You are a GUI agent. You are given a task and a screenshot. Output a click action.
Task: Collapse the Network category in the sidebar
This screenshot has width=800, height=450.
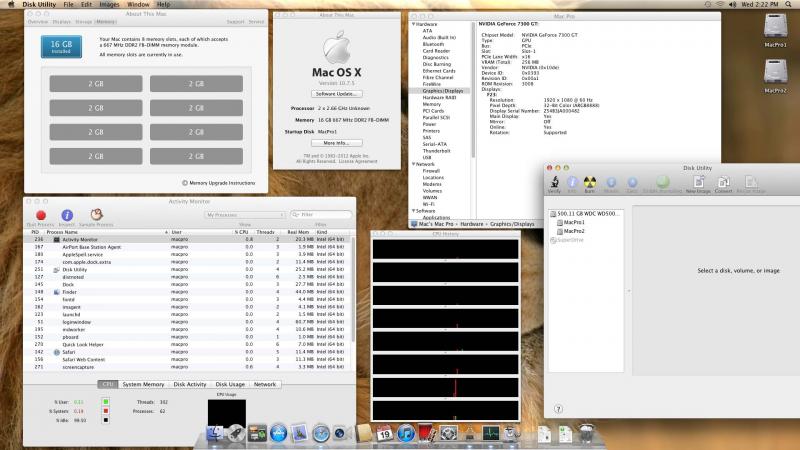point(415,163)
